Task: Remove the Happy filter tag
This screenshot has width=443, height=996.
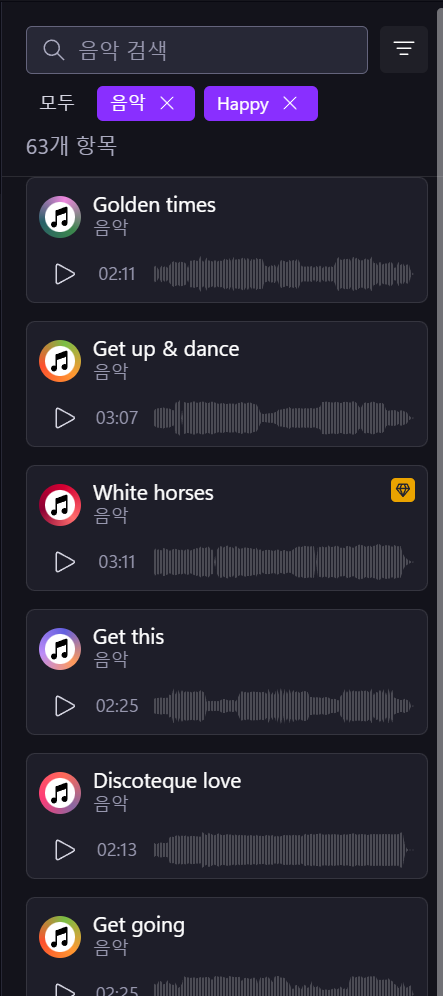Action: [x=290, y=104]
